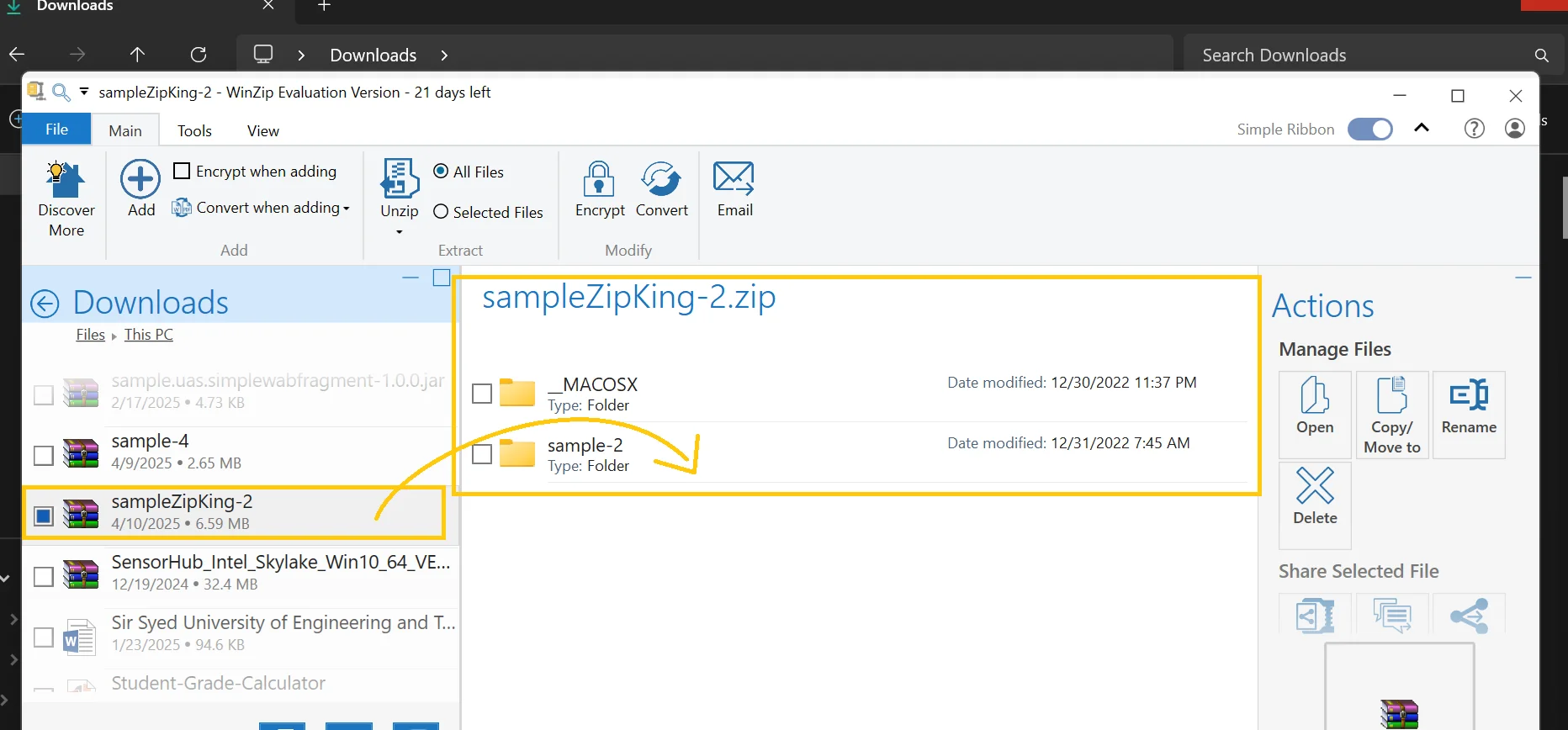Click the This PC monitor icon in address bar
Screen dimensions: 1568x730
(263, 55)
